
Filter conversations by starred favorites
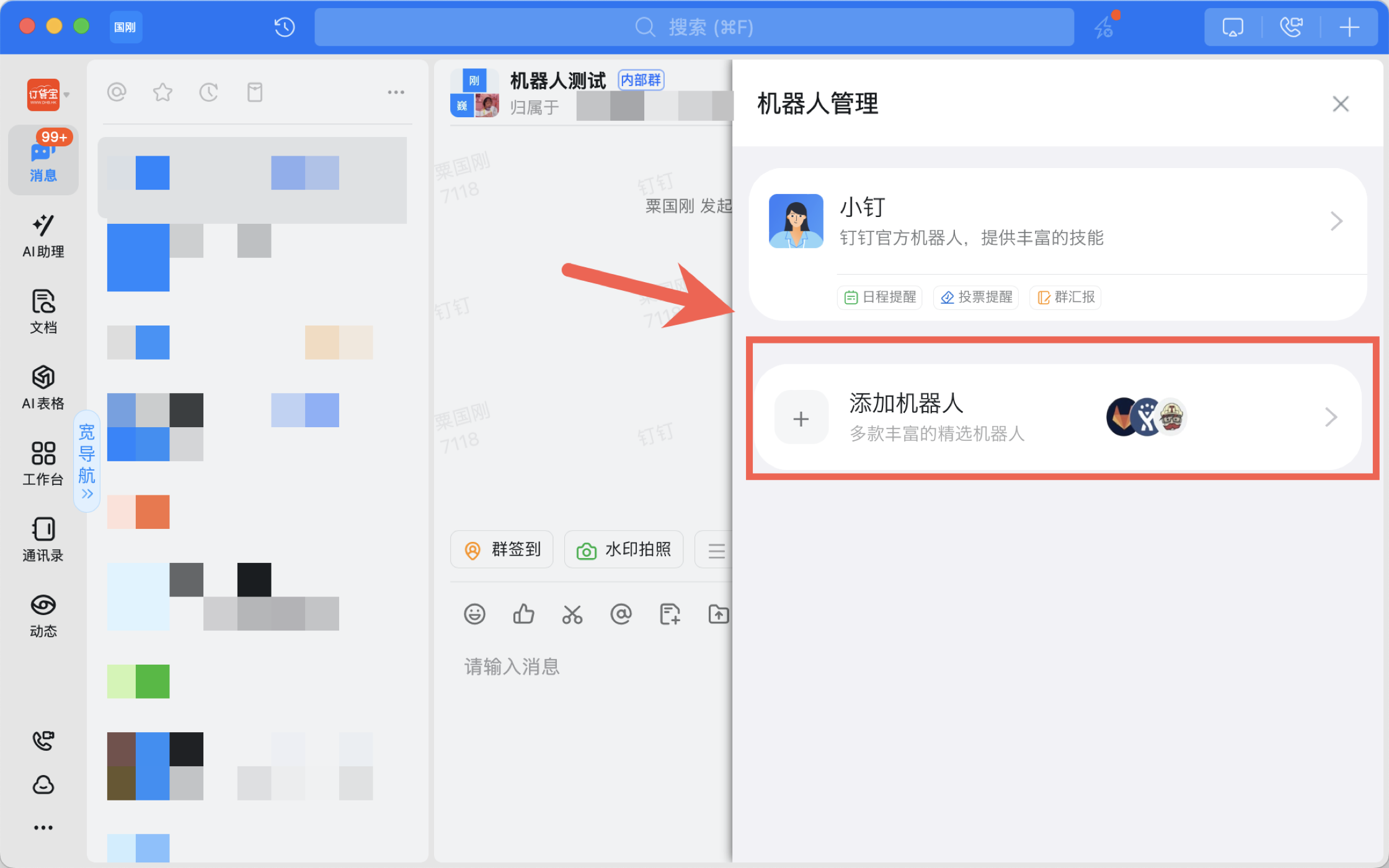[x=162, y=92]
